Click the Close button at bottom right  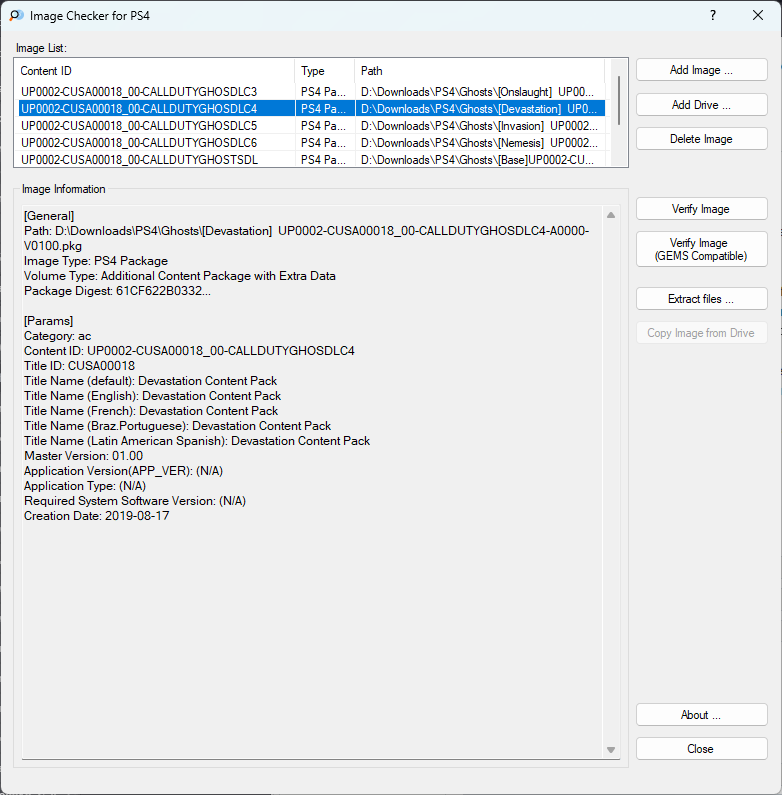coord(701,749)
